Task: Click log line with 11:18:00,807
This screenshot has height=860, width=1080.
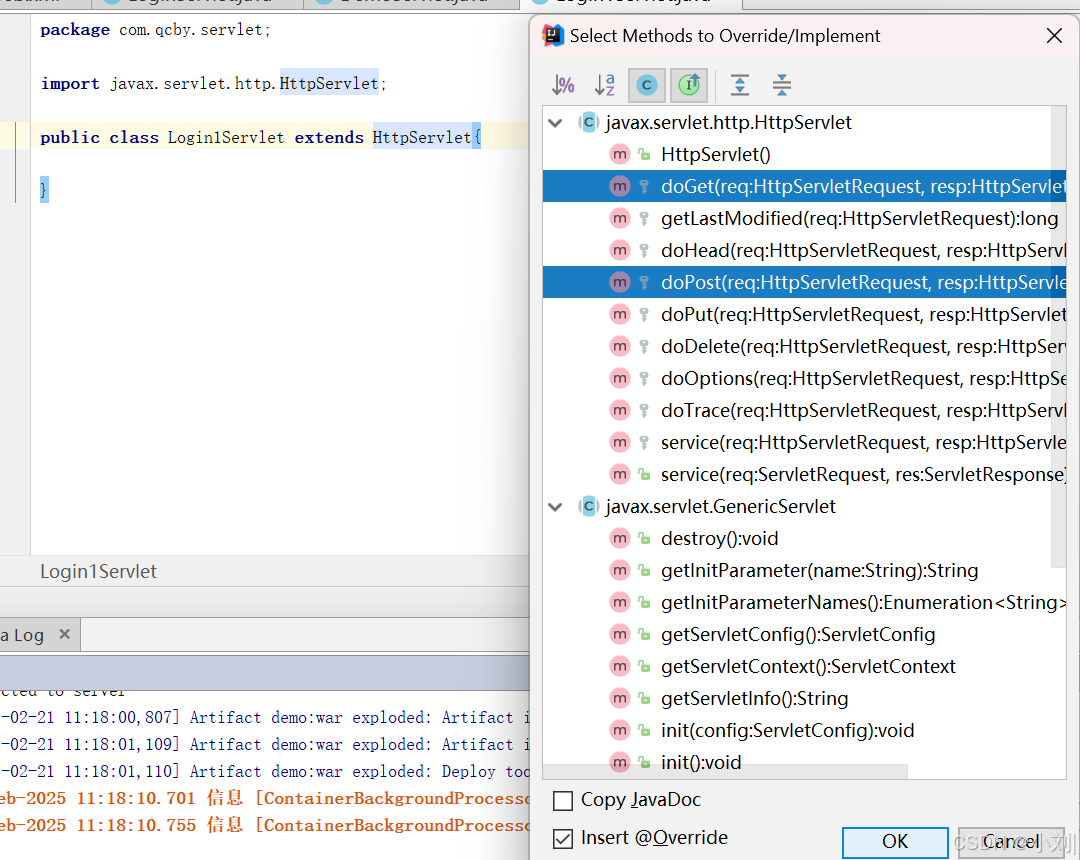Action: [x=264, y=717]
